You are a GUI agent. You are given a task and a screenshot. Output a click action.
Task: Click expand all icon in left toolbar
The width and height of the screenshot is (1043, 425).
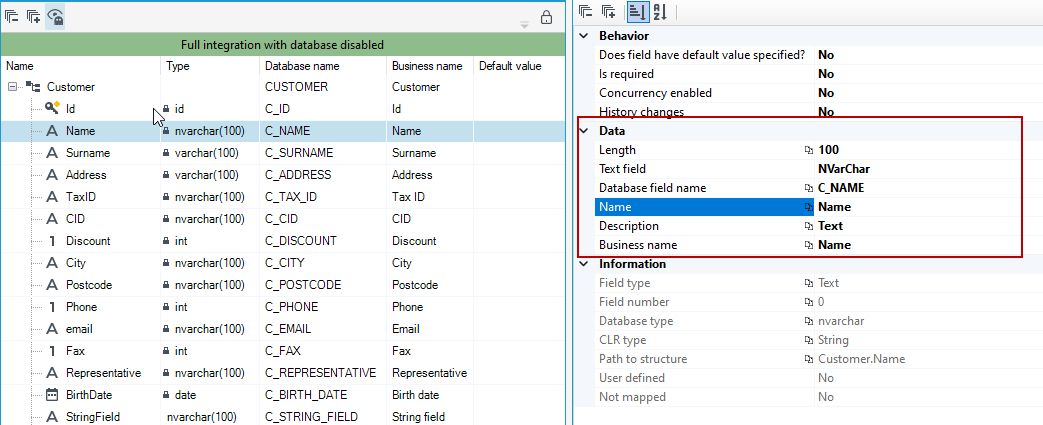[33, 16]
